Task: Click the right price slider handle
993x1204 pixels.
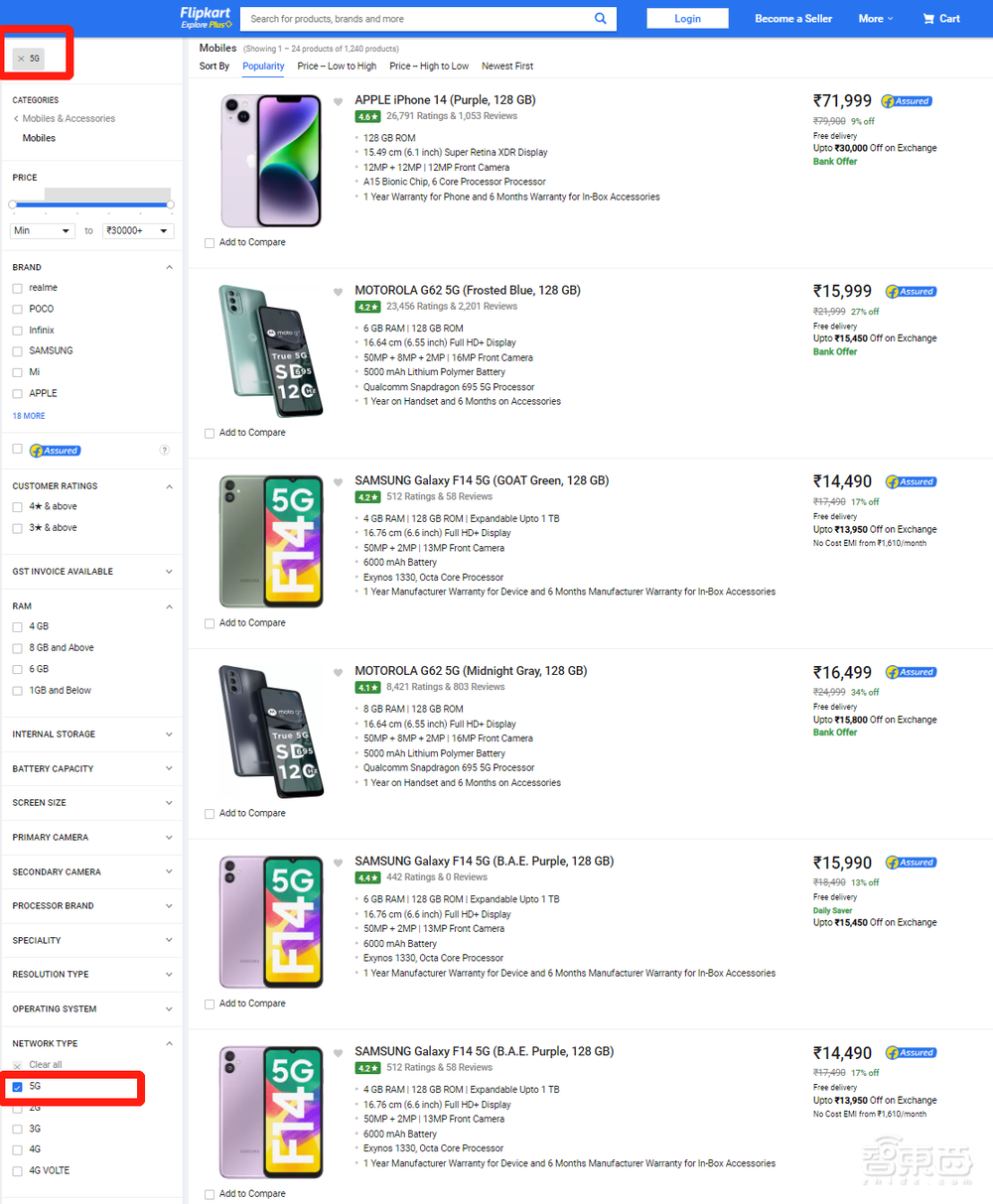Action: (x=170, y=204)
